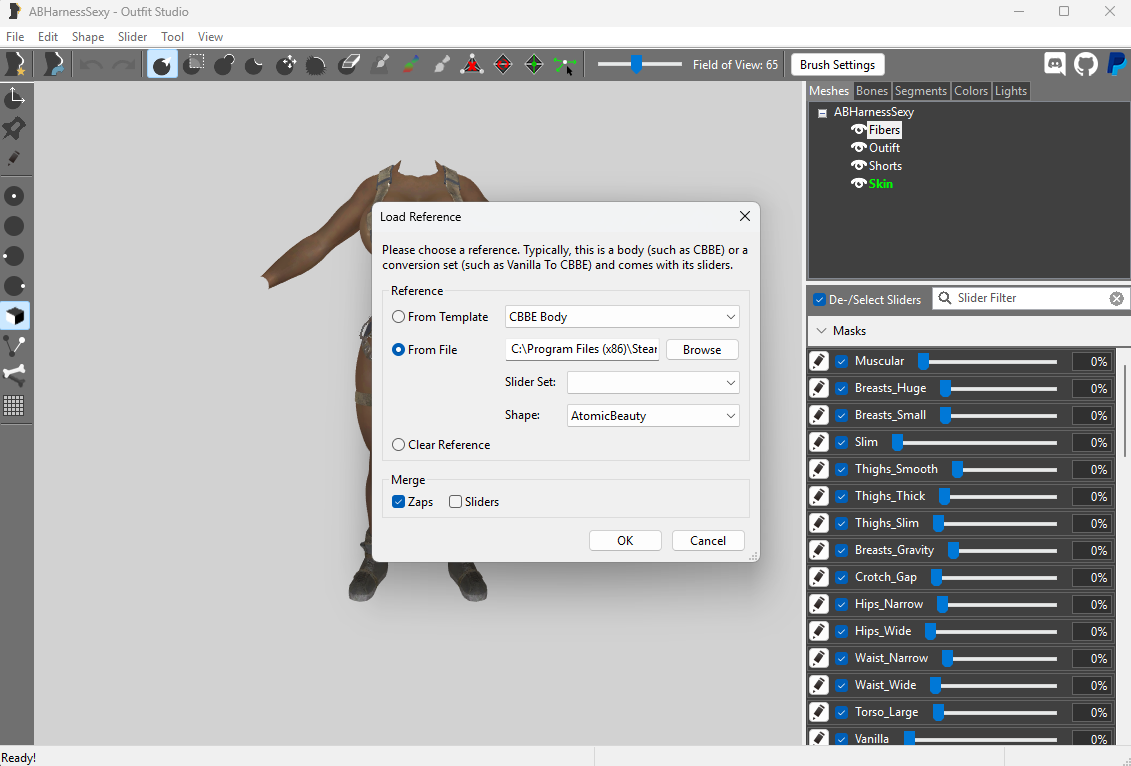
Task: Select the From Template radio button
Action: click(398, 317)
